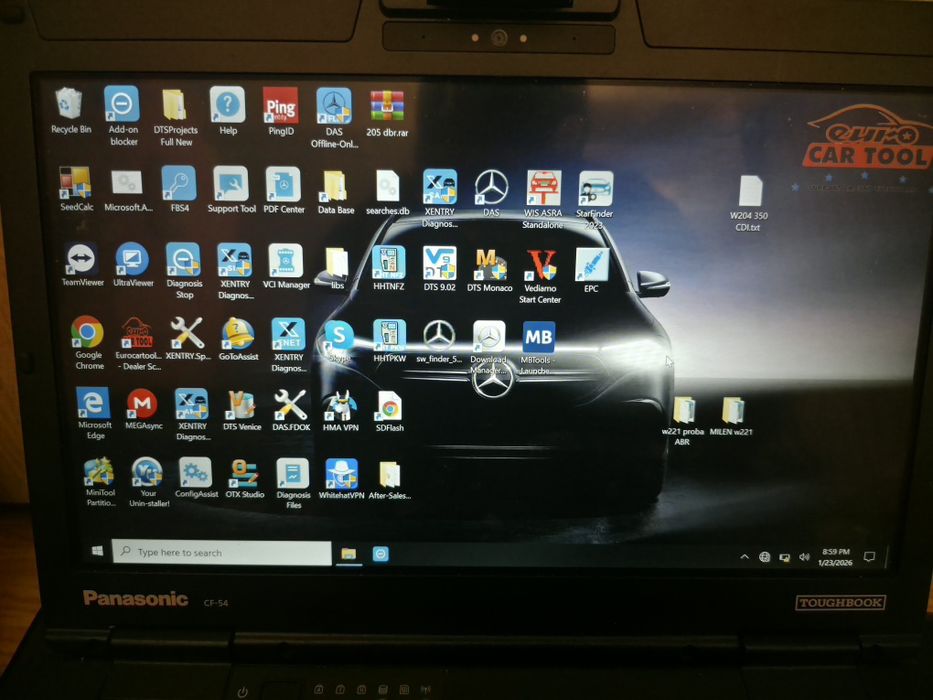This screenshot has width=933, height=700.
Task: Open the Add-on blocker shortcut
Action: pos(121,104)
